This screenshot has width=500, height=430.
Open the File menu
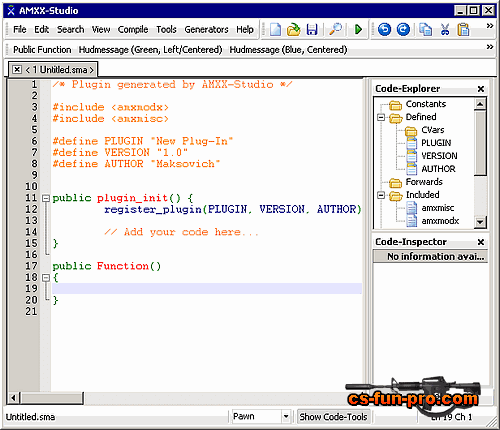[20, 30]
